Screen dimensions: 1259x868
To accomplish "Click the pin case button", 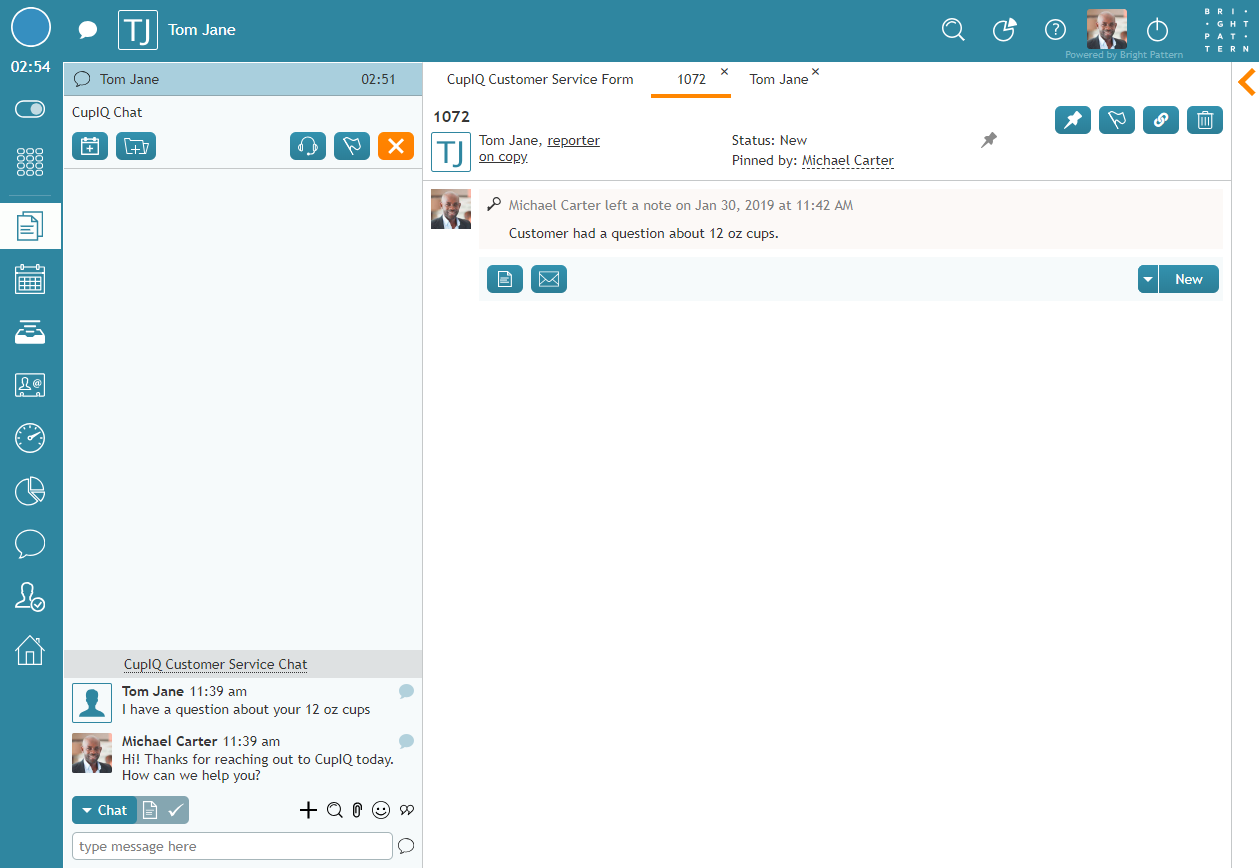I will coord(1073,120).
